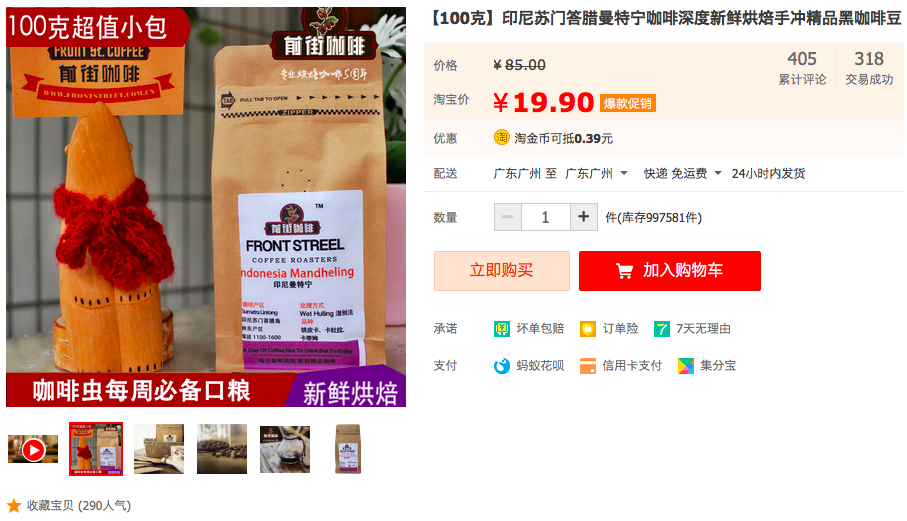This screenshot has width=907, height=521.
Task: Click the 订单险 orange insurance icon
Action: coord(588,329)
